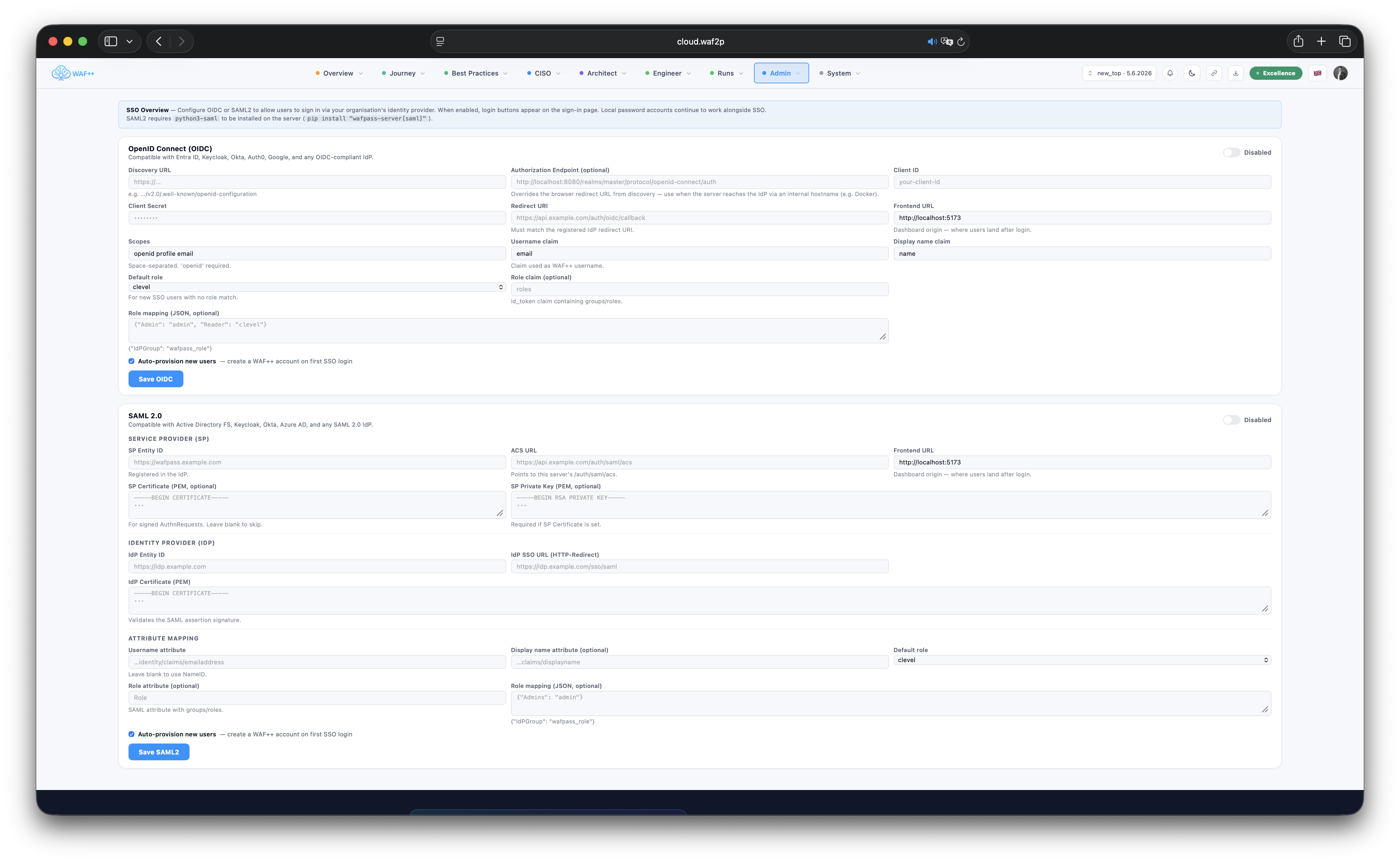Show the tab overview icon

[1345, 41]
